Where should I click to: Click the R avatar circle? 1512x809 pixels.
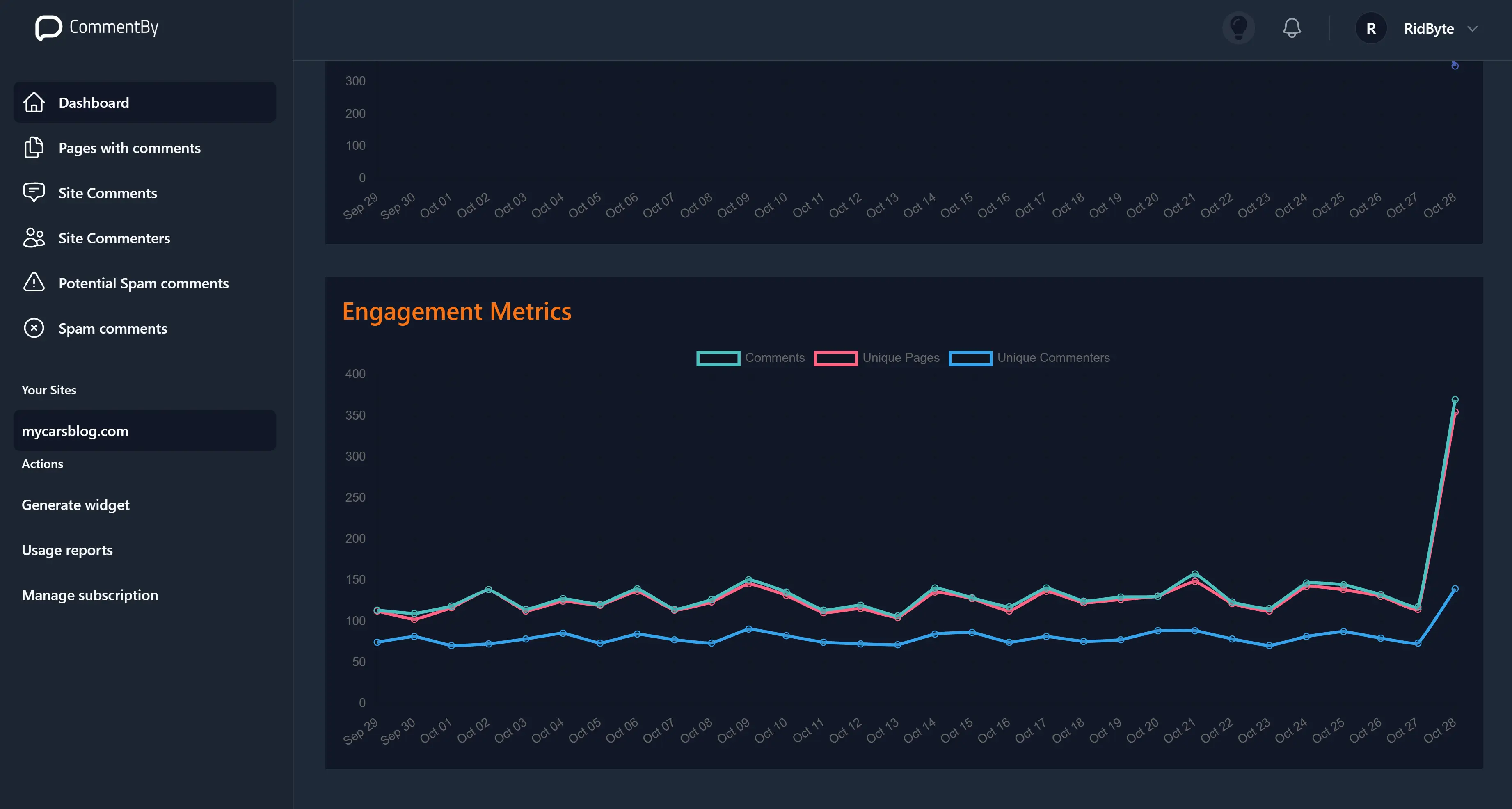pos(1371,27)
